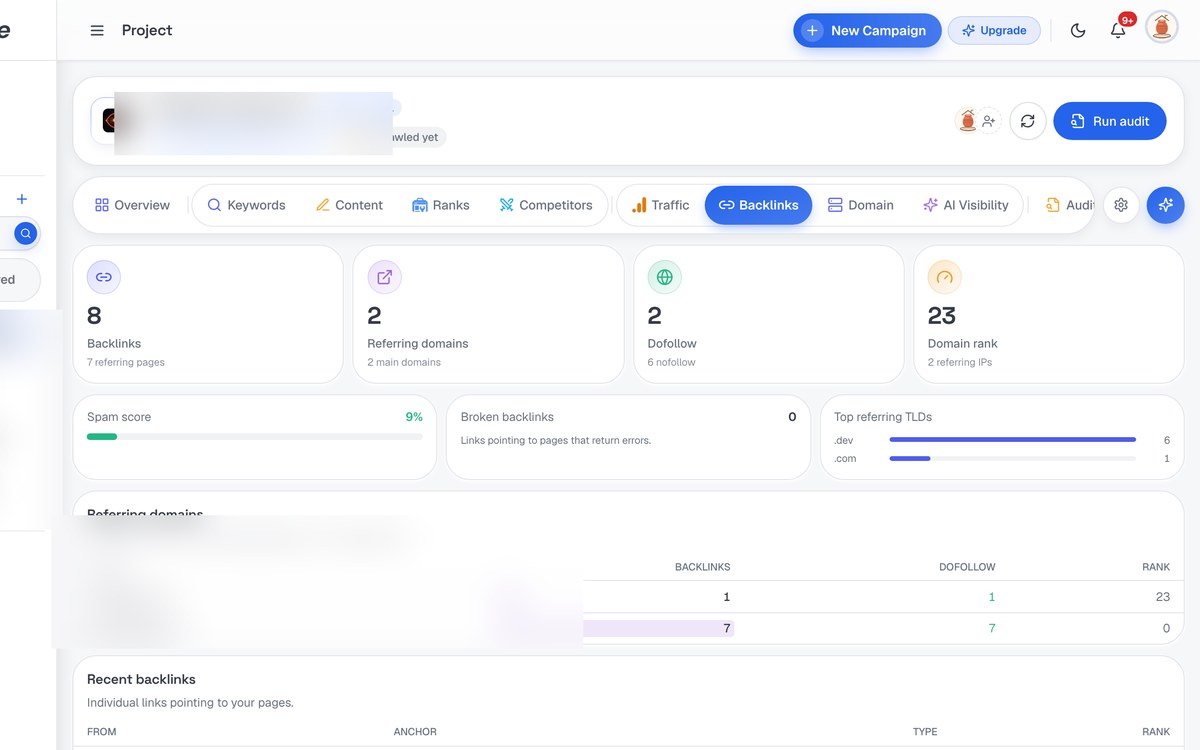Click the Upgrade button
This screenshot has width=1200, height=750.
[994, 31]
